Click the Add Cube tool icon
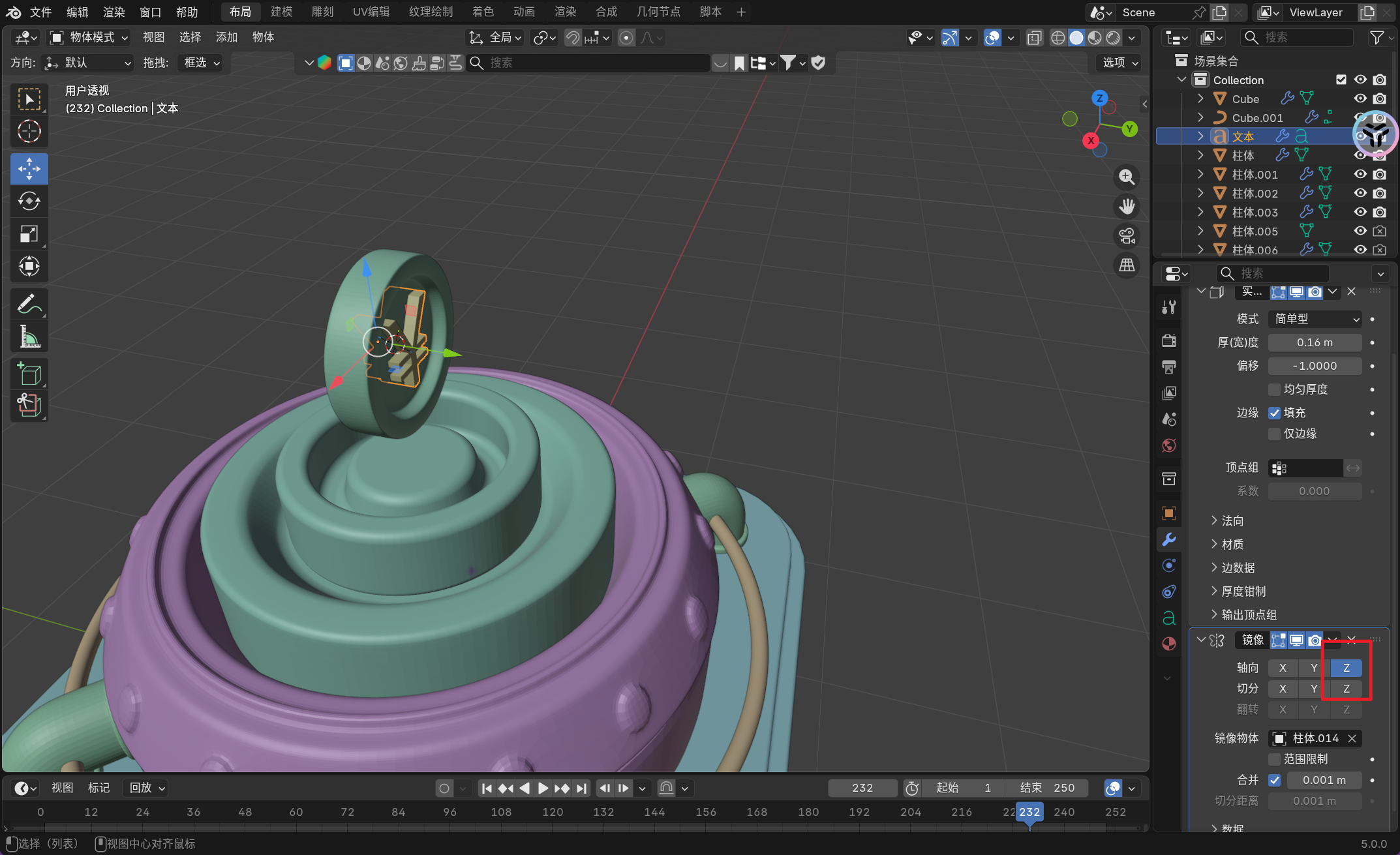 click(x=29, y=374)
